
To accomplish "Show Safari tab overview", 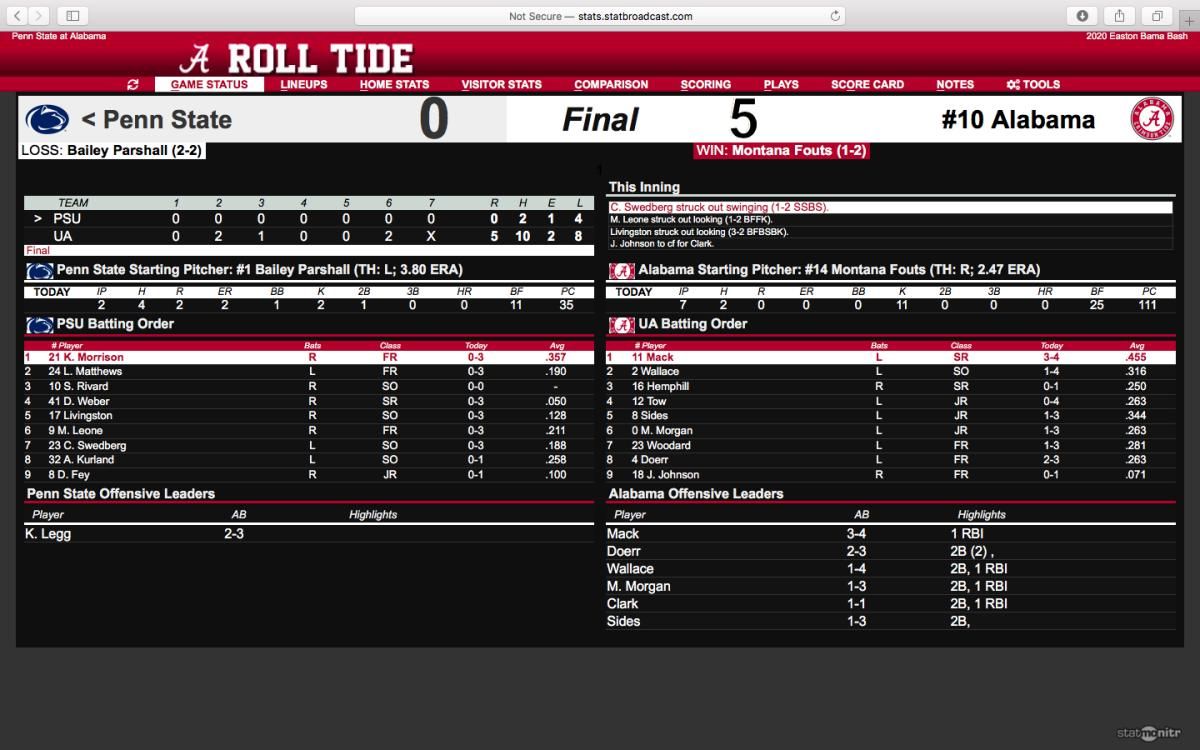I will pos(1157,16).
